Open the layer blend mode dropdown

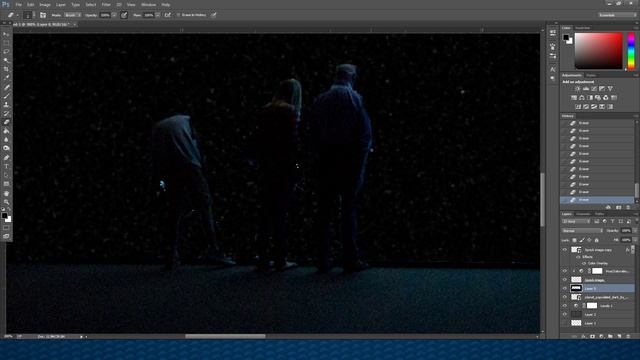[x=582, y=231]
